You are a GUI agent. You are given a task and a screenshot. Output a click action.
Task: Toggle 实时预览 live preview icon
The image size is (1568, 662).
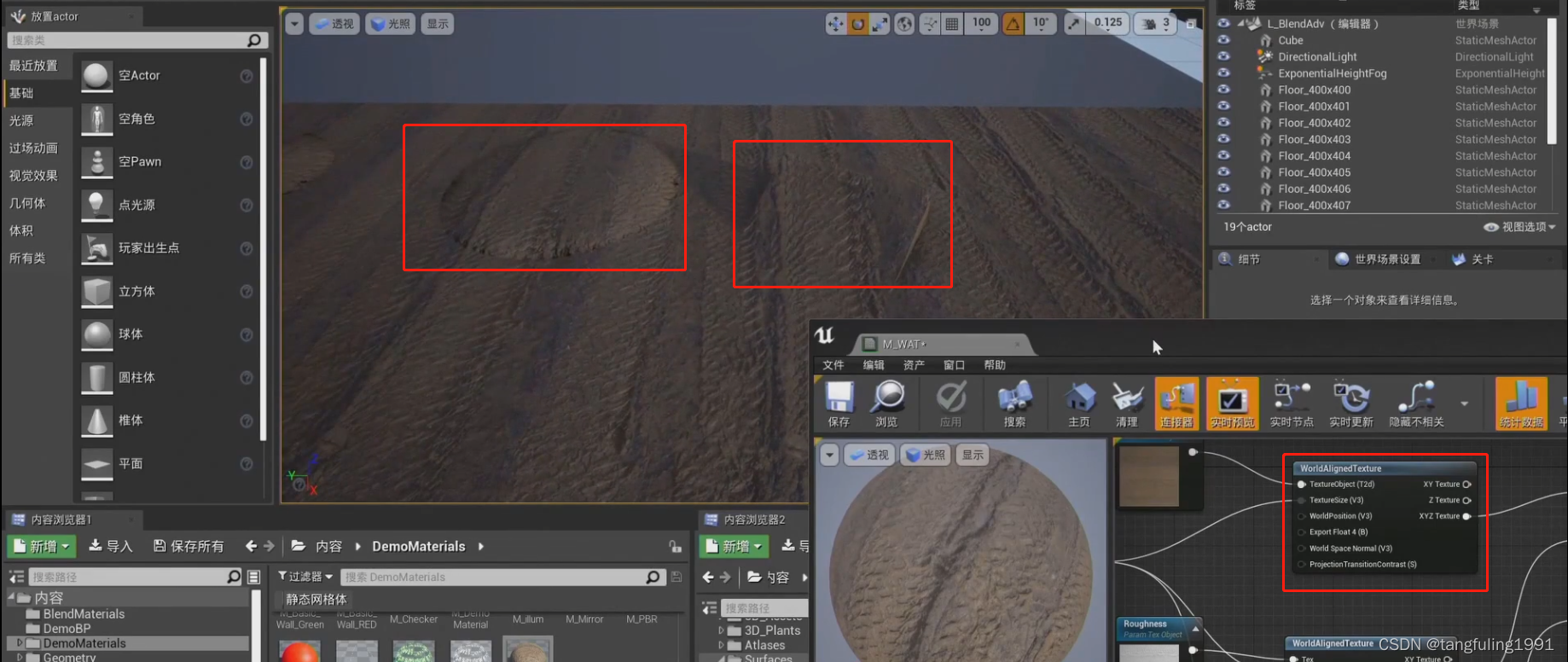pos(1232,403)
